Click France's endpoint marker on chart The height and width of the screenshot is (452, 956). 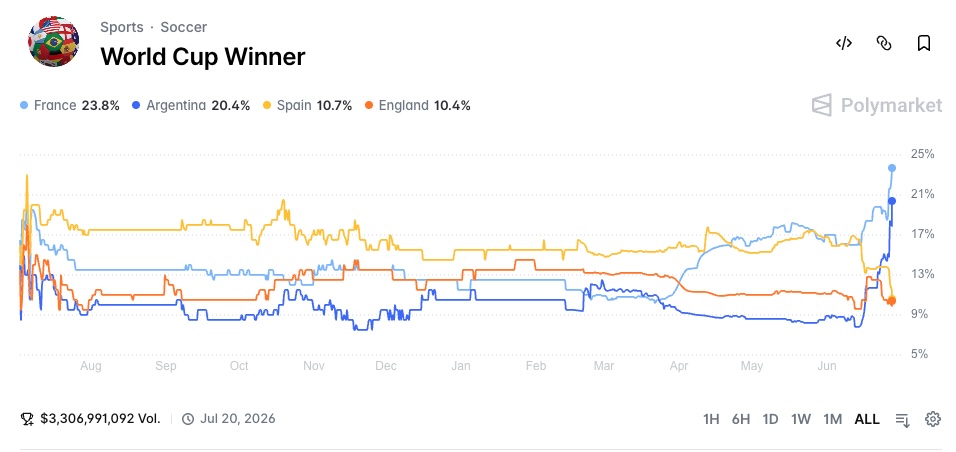892,168
